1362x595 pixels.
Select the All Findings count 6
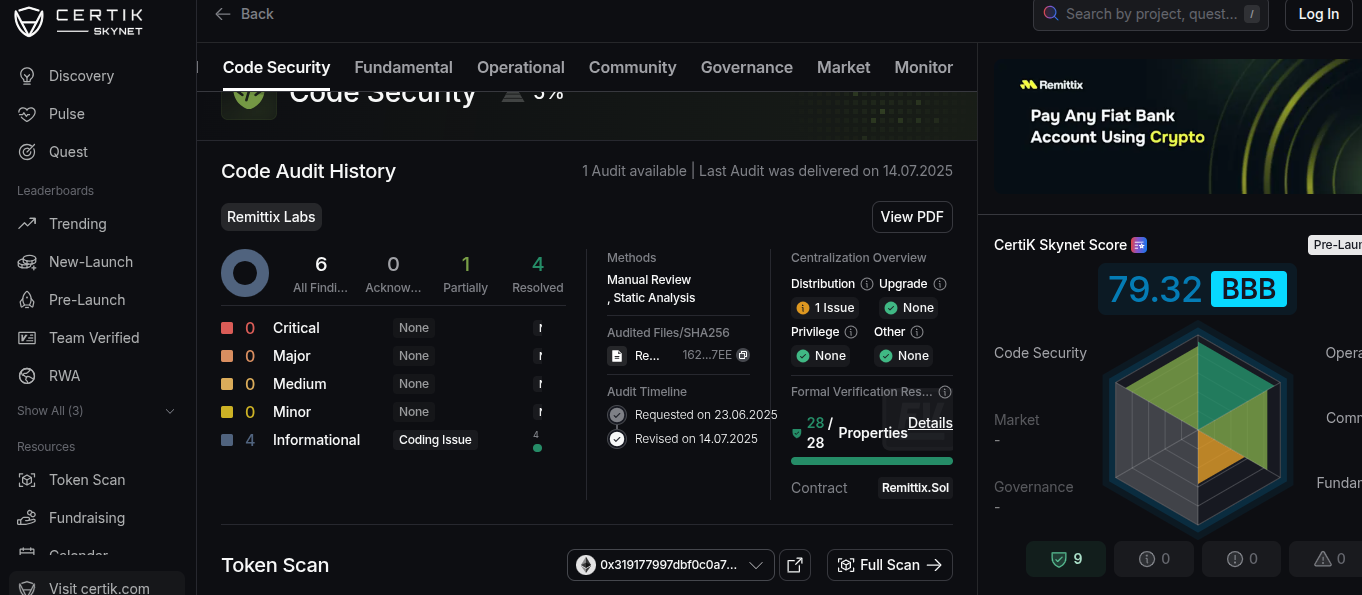coord(321,264)
